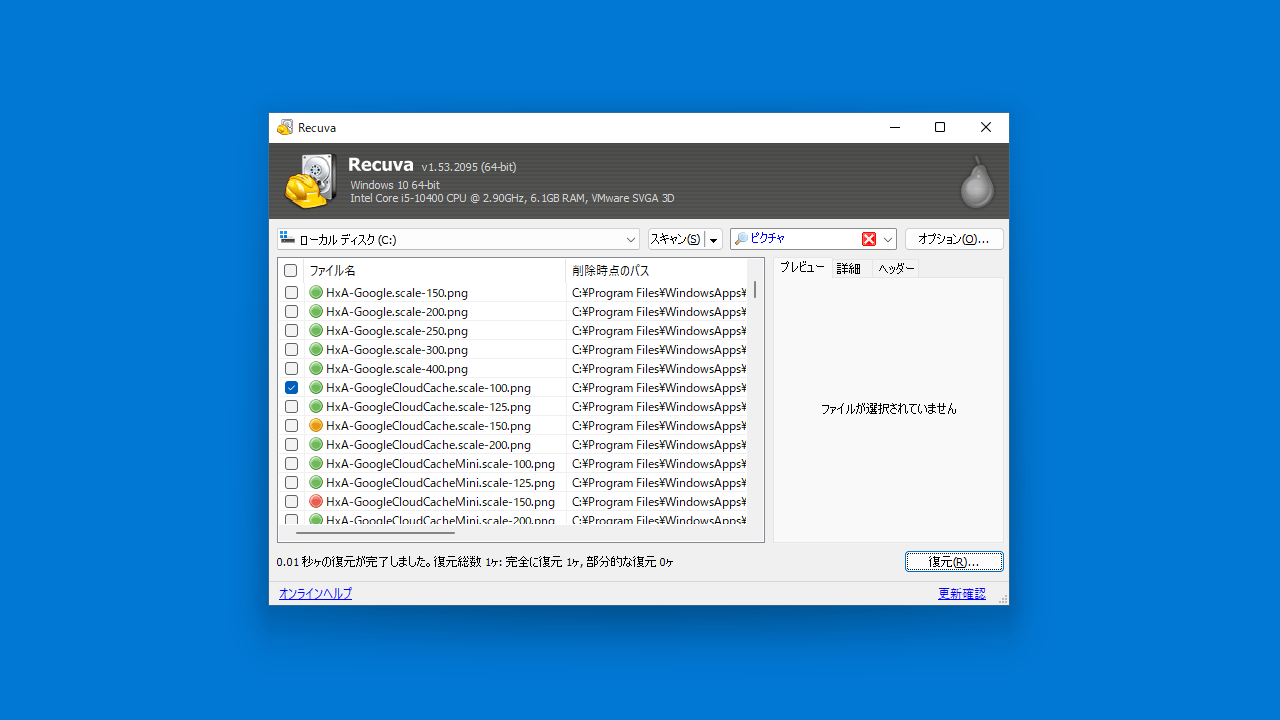Click the path cell of HxA-GoogleCloudCache.scale-150.png
The width and height of the screenshot is (1280, 720).
click(659, 426)
